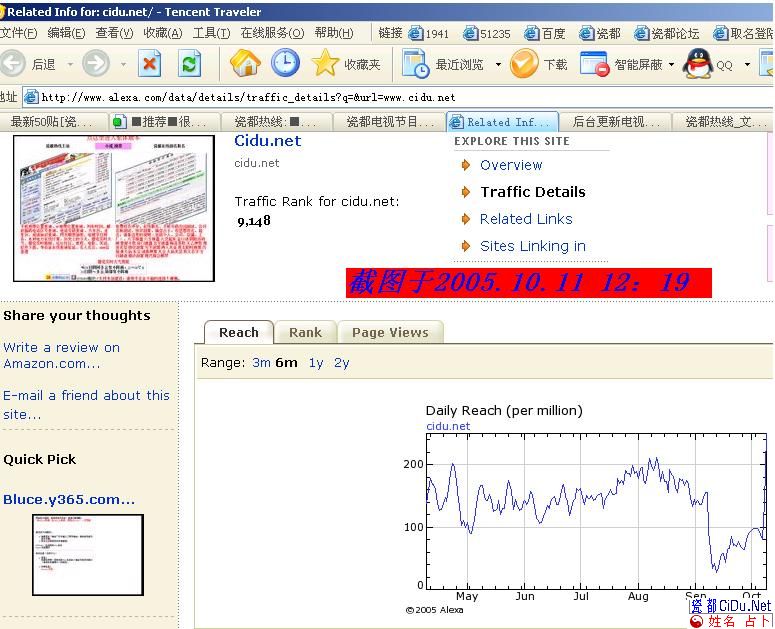
Task: Go to the Home page icon
Action: [245, 64]
